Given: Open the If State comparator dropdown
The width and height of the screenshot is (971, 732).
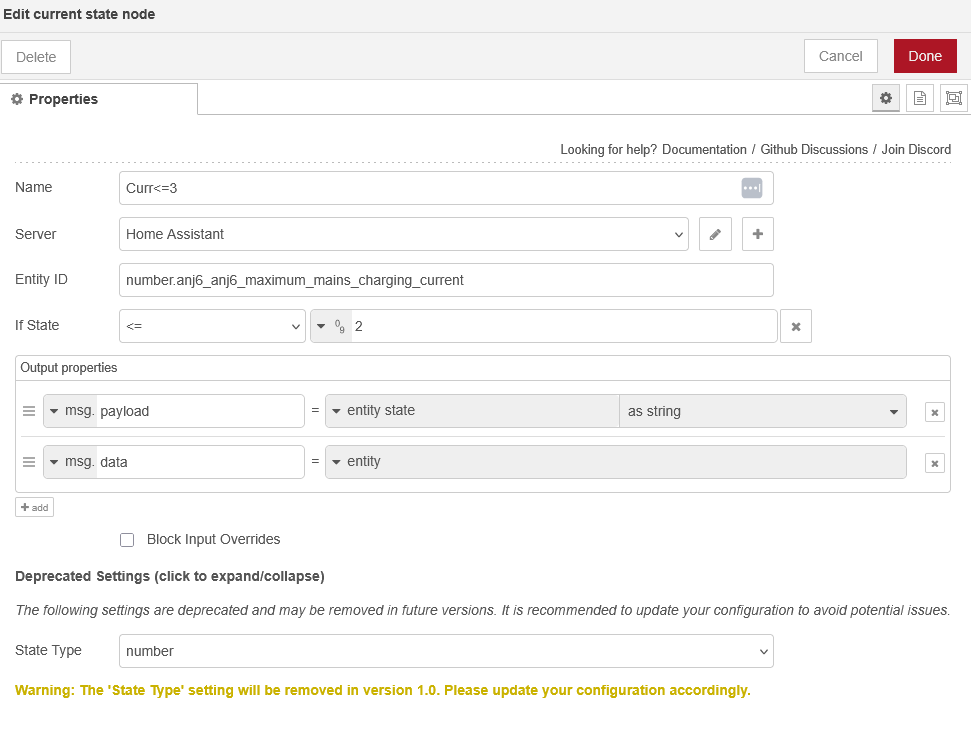Looking at the screenshot, I should click(212, 326).
